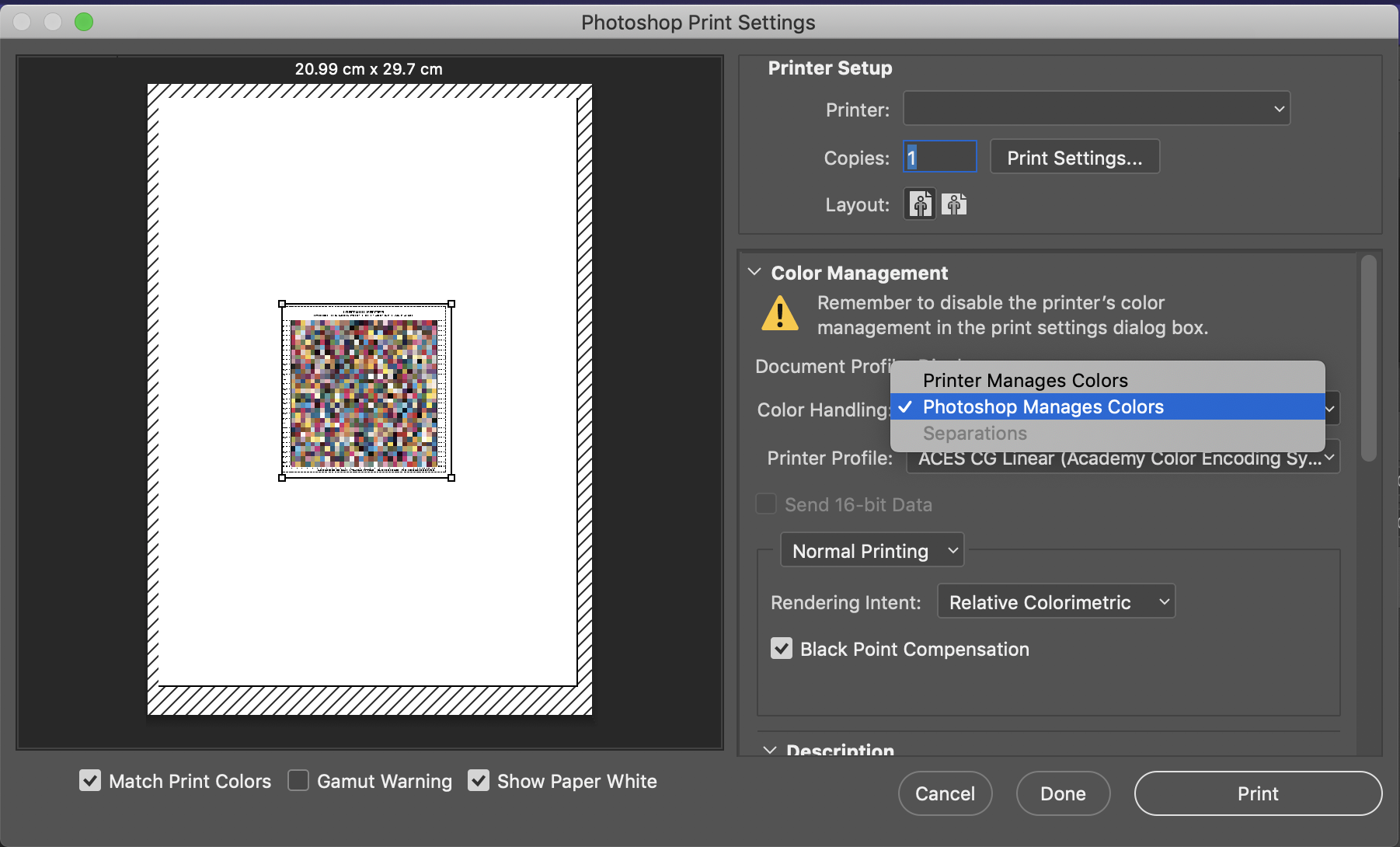Screen dimensions: 1400x847
Task: Collapse the Color Management section
Action: point(754,272)
